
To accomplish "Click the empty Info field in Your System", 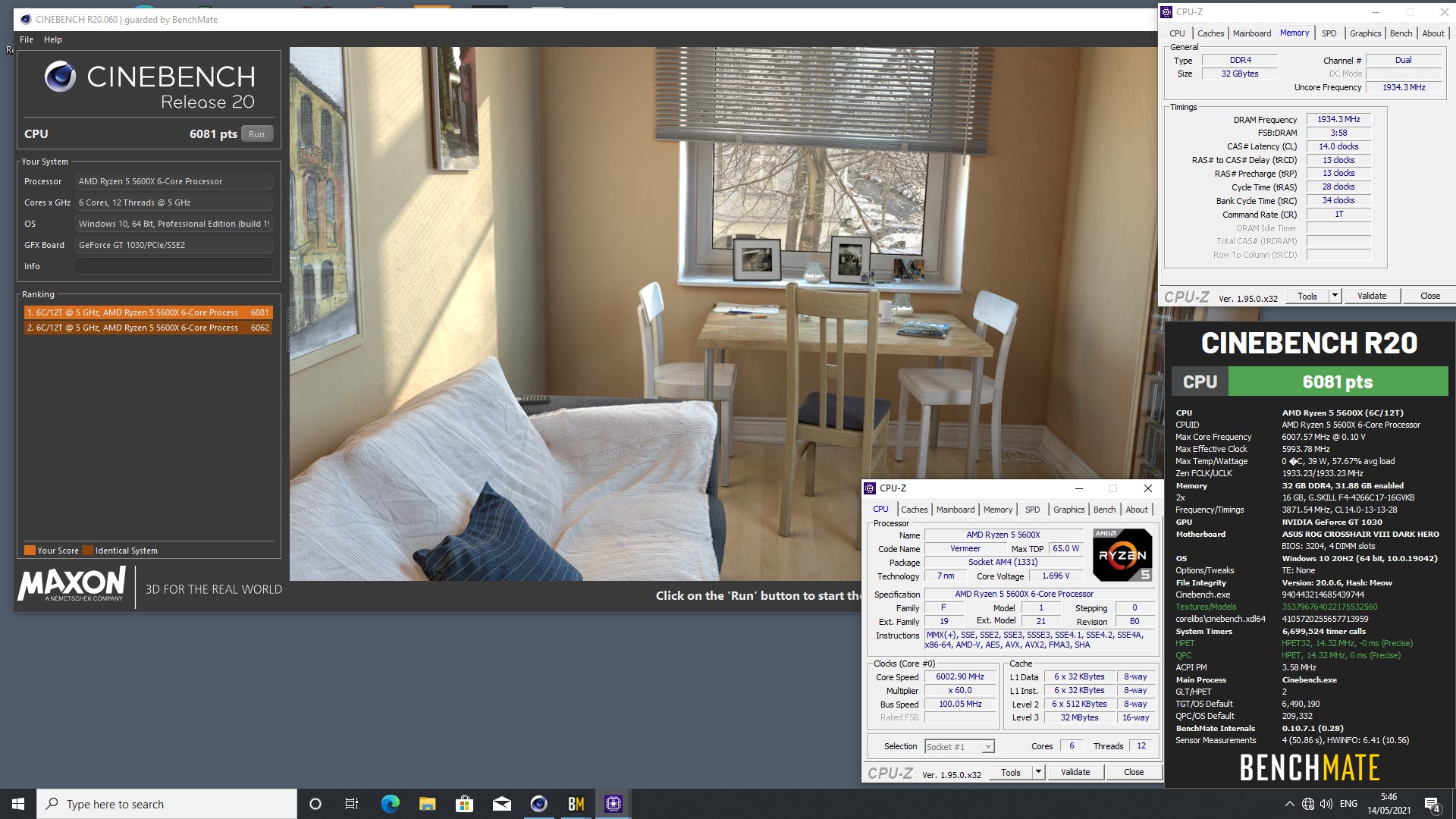I will point(174,266).
